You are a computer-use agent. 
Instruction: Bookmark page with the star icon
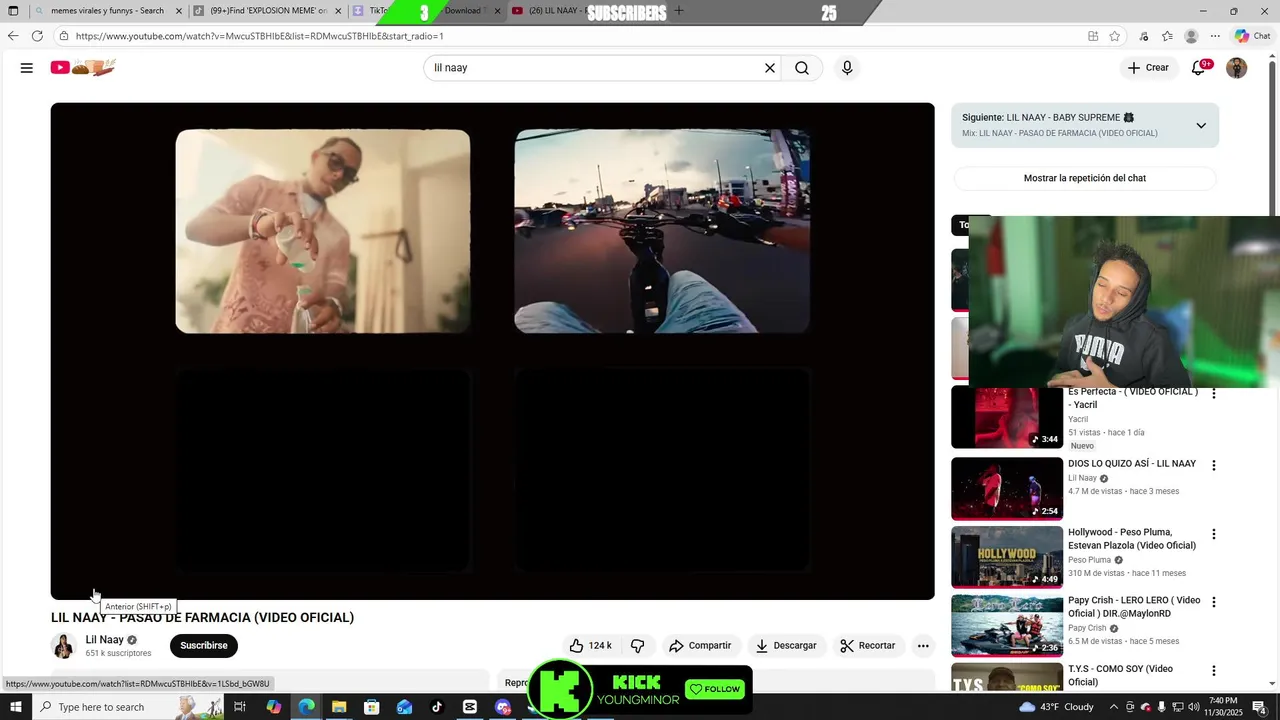click(x=1115, y=36)
